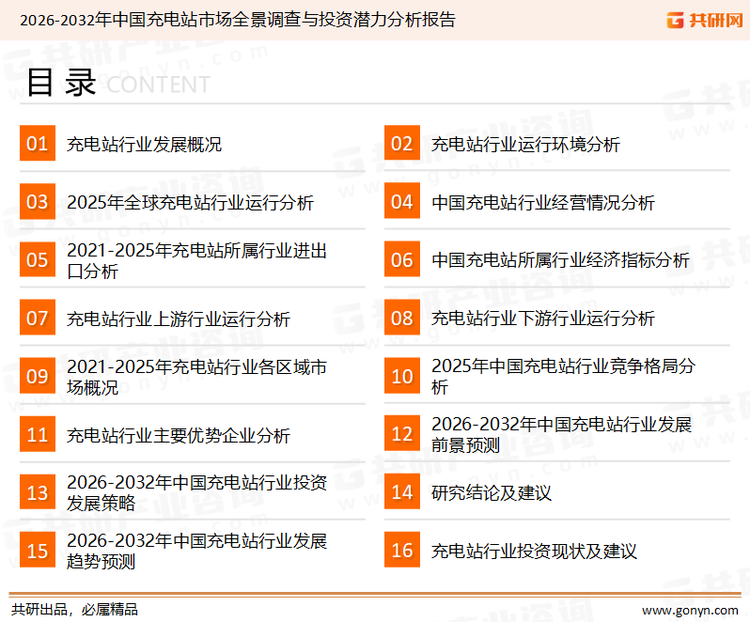Click the orange 14 number box

pos(402,492)
